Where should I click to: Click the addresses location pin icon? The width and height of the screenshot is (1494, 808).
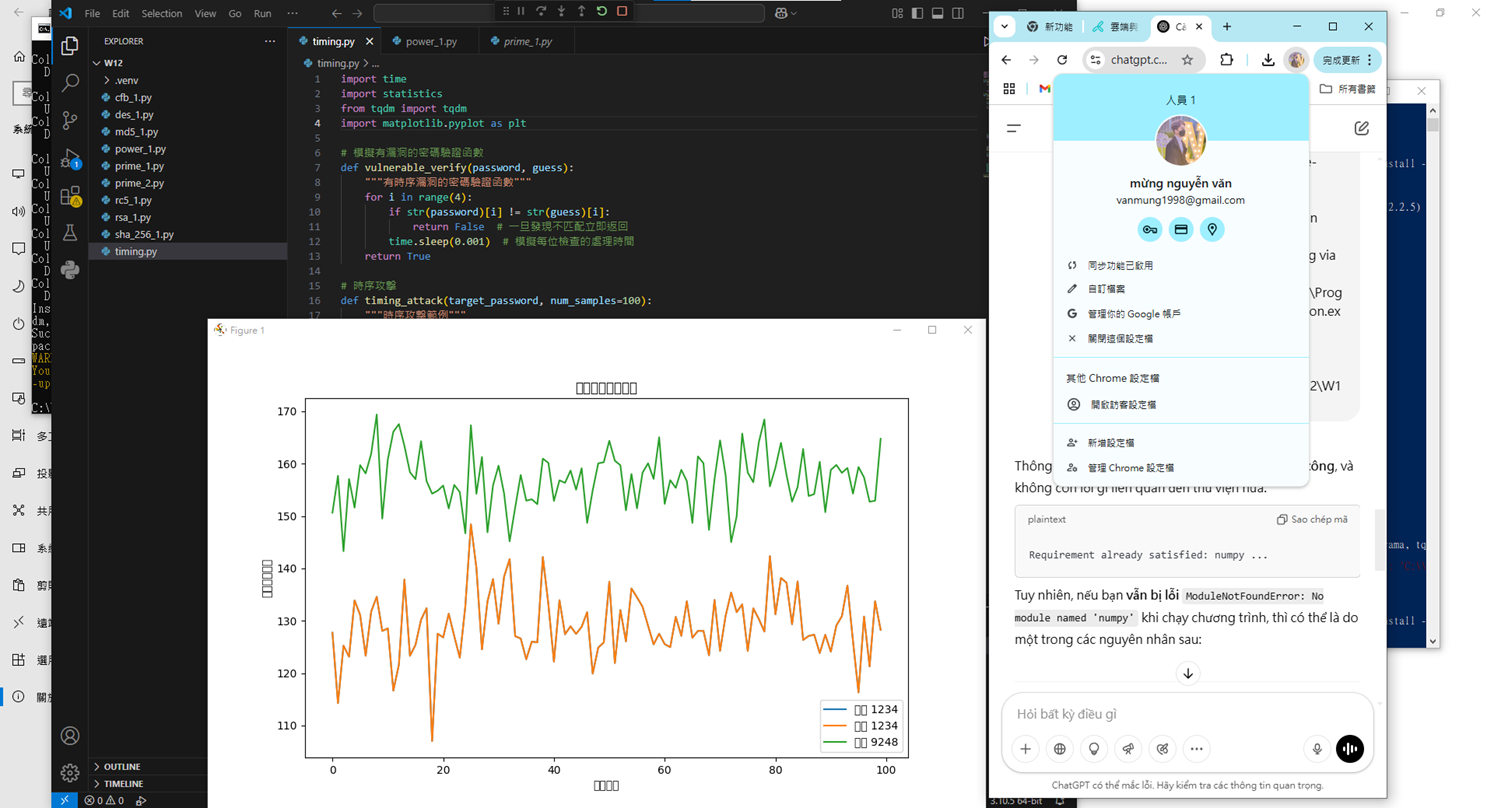tap(1212, 230)
